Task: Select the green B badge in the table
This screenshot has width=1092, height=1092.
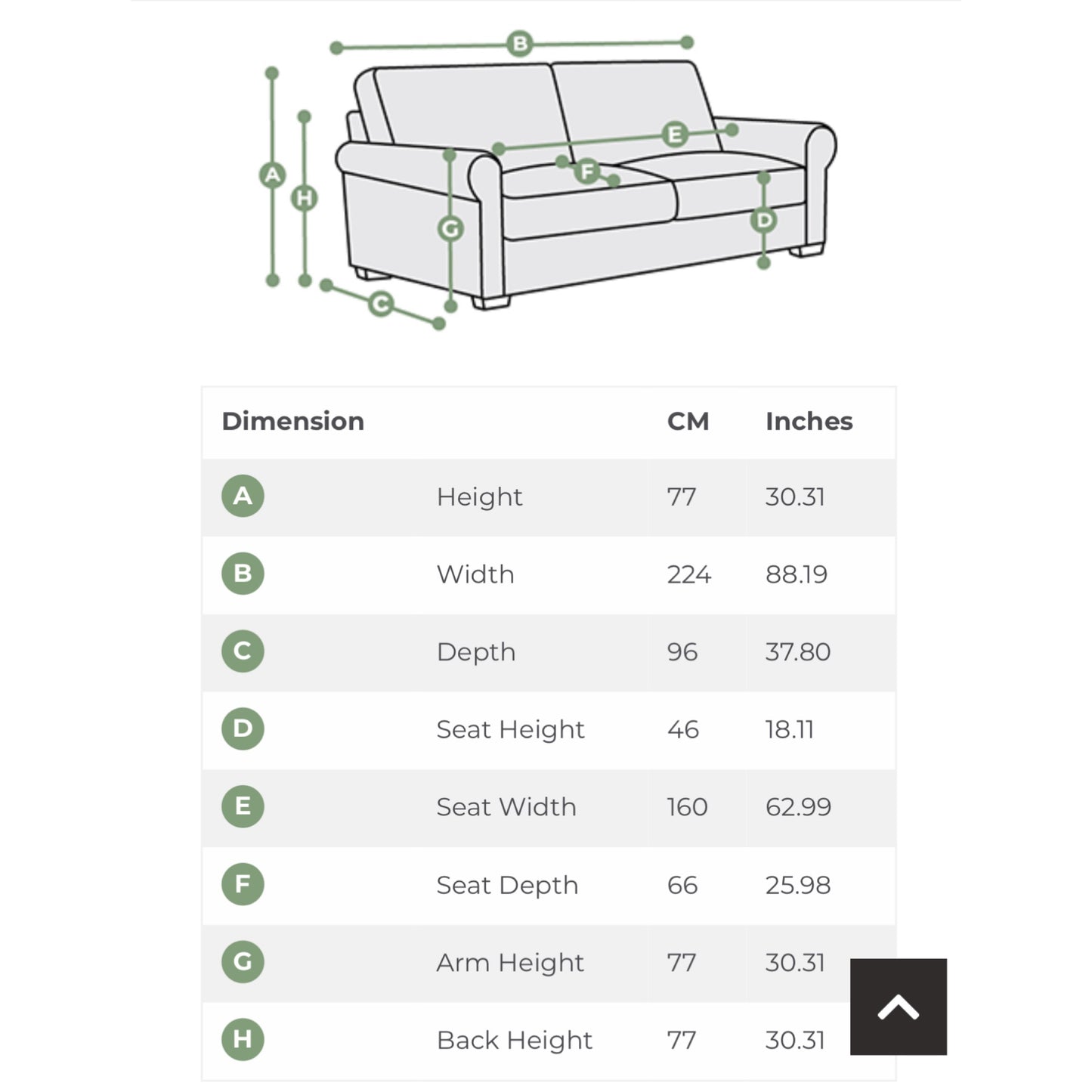Action: pos(242,574)
